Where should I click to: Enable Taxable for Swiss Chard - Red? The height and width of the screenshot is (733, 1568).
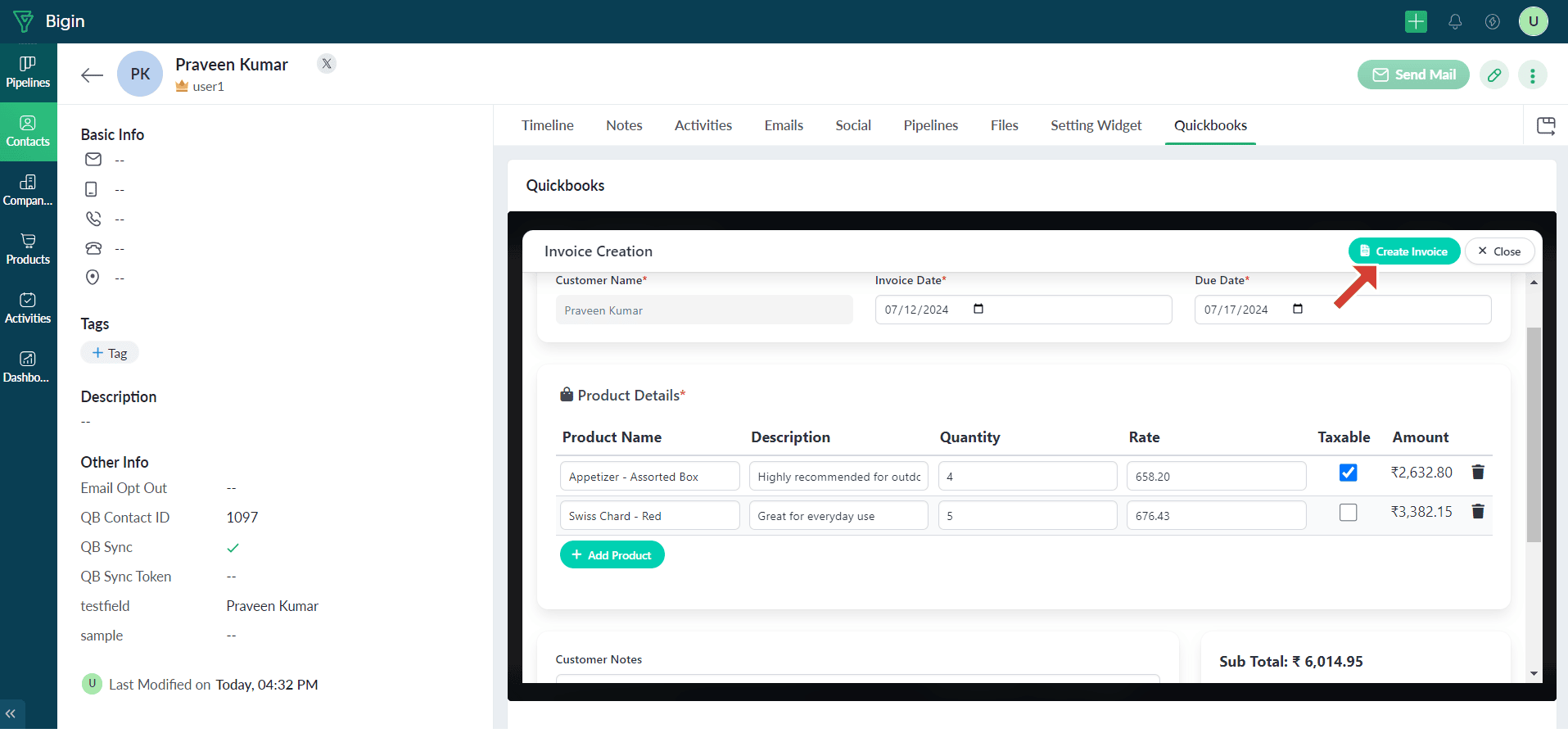[x=1348, y=513]
